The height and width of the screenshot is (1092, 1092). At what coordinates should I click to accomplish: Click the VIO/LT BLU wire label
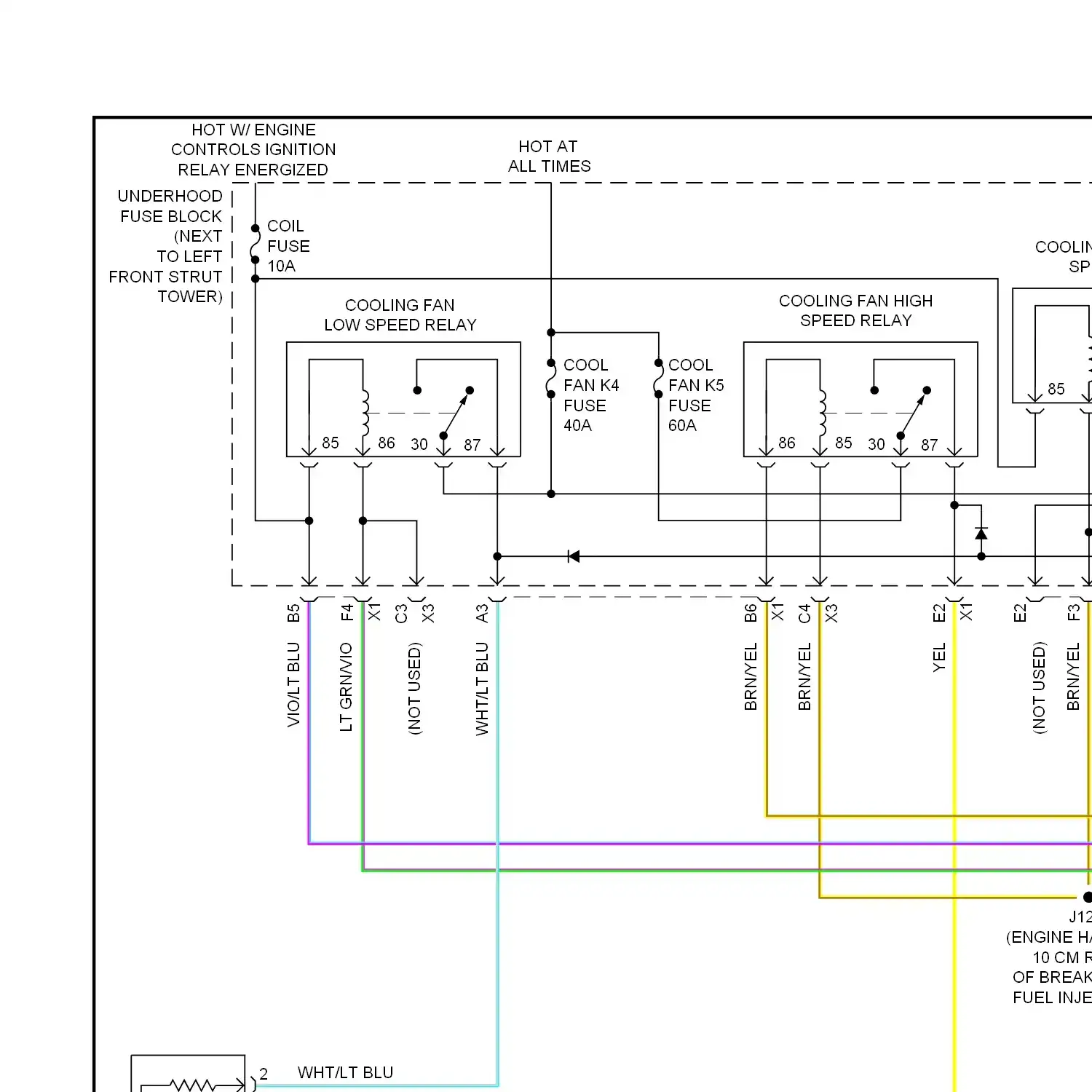click(x=293, y=684)
